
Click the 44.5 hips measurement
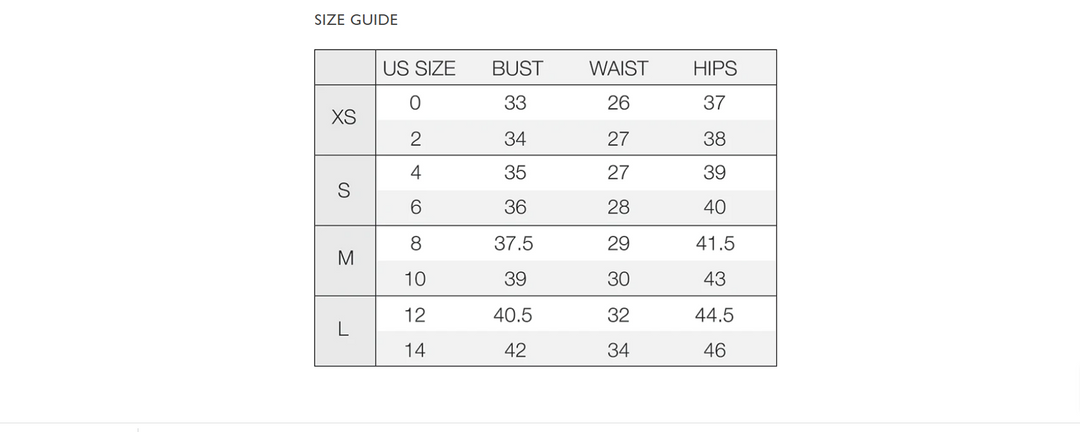pos(714,315)
